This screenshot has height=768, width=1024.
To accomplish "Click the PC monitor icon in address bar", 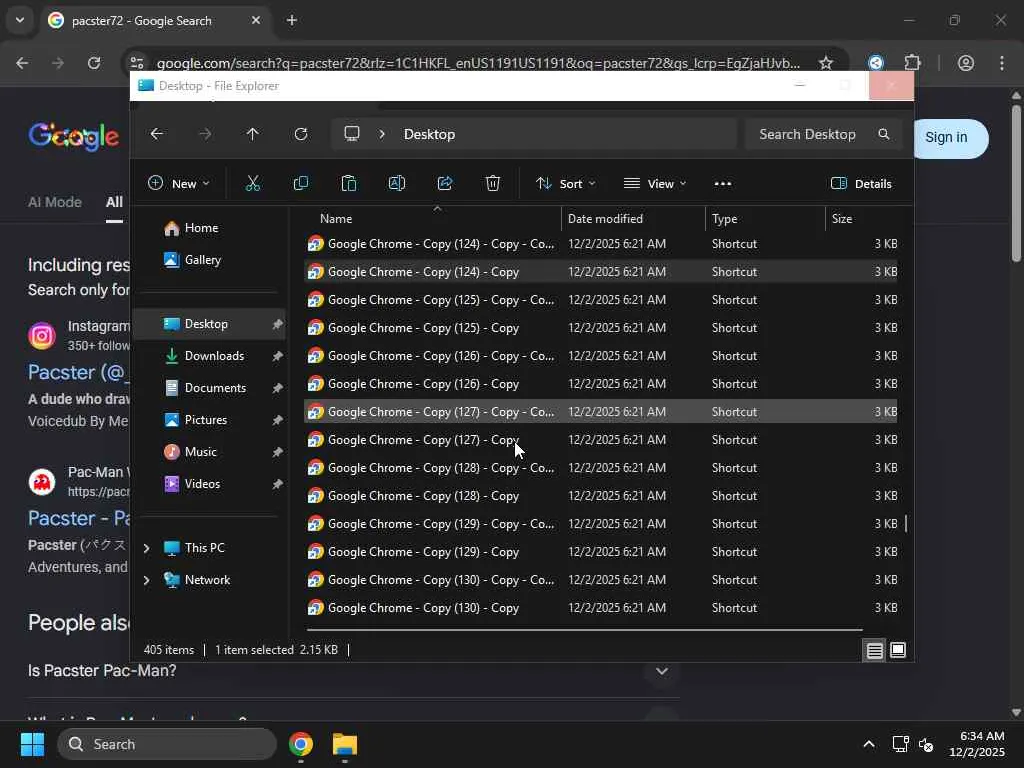I will (352, 134).
